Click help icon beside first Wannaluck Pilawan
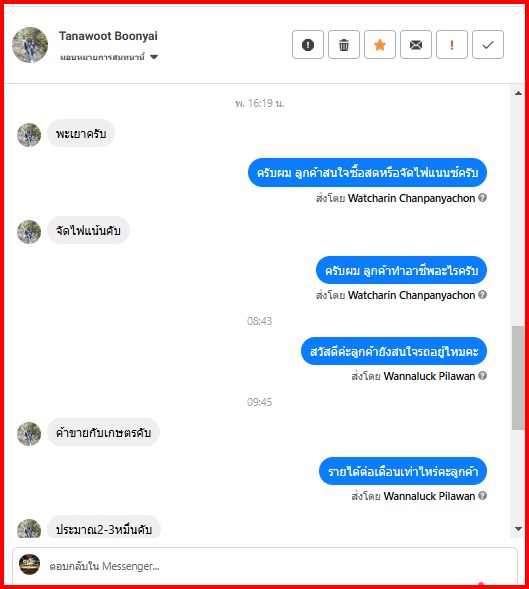This screenshot has width=529, height=589. tap(482, 375)
